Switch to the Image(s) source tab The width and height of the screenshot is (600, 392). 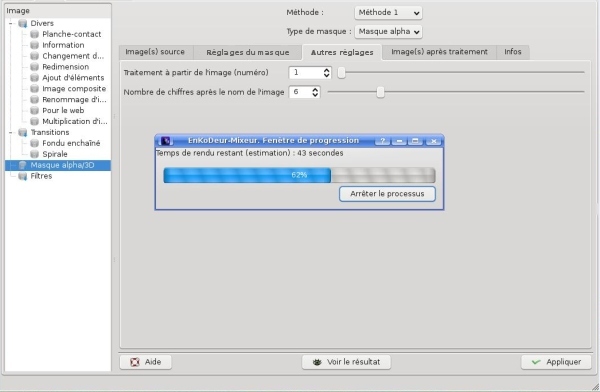pyautogui.click(x=155, y=52)
